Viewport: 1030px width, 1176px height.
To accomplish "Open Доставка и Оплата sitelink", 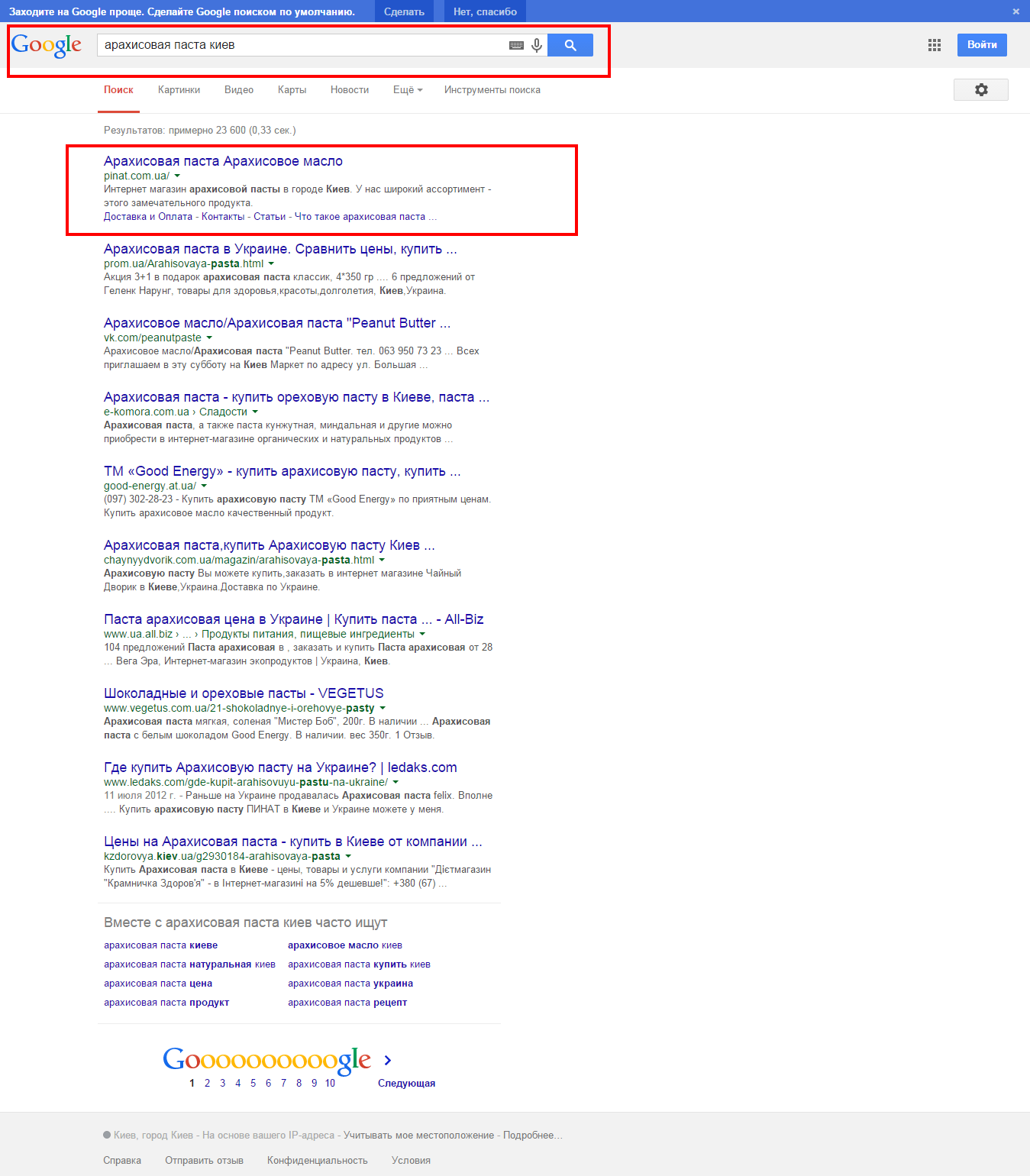I will point(148,217).
